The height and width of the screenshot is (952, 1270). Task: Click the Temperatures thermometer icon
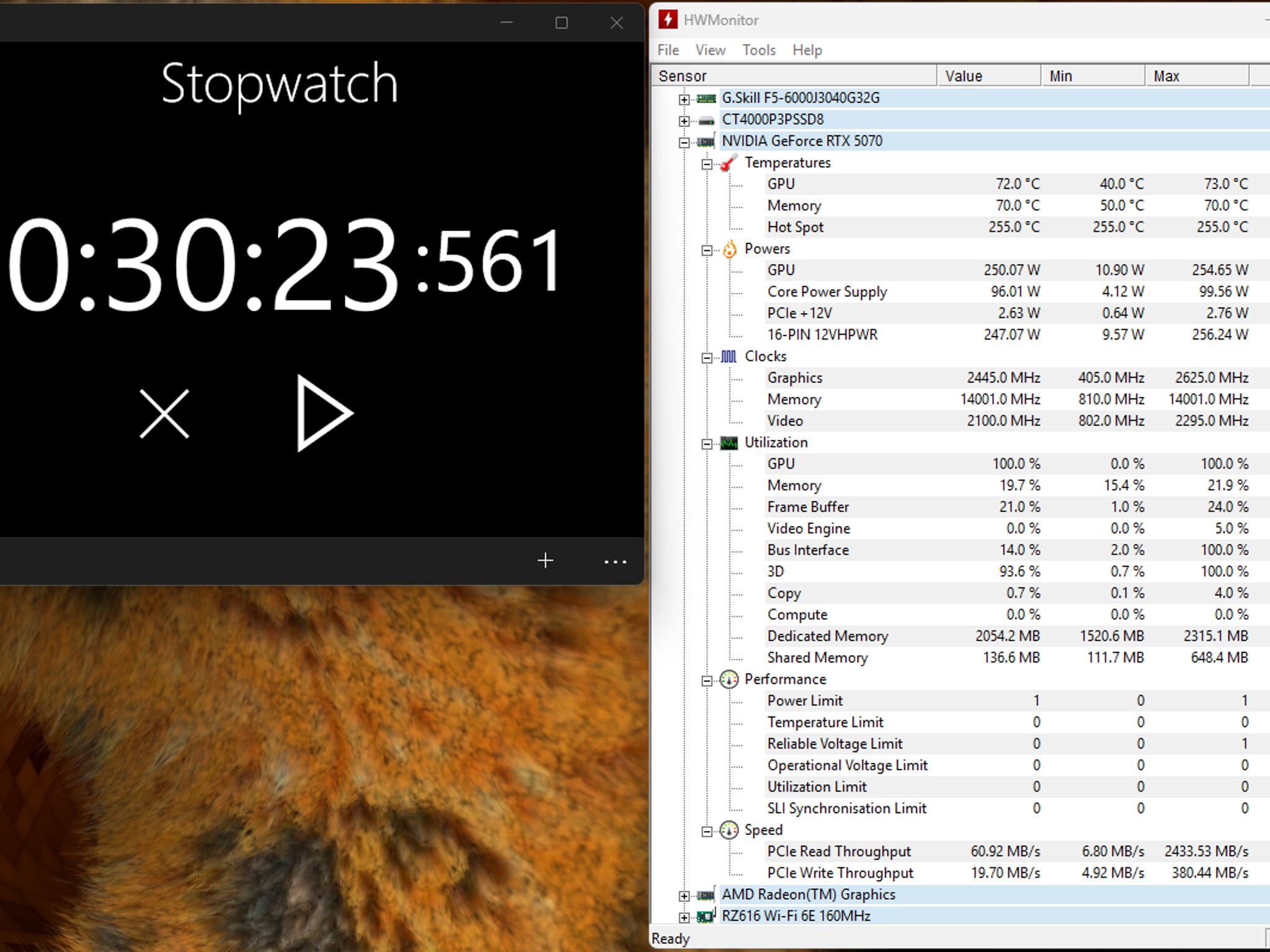point(729,163)
